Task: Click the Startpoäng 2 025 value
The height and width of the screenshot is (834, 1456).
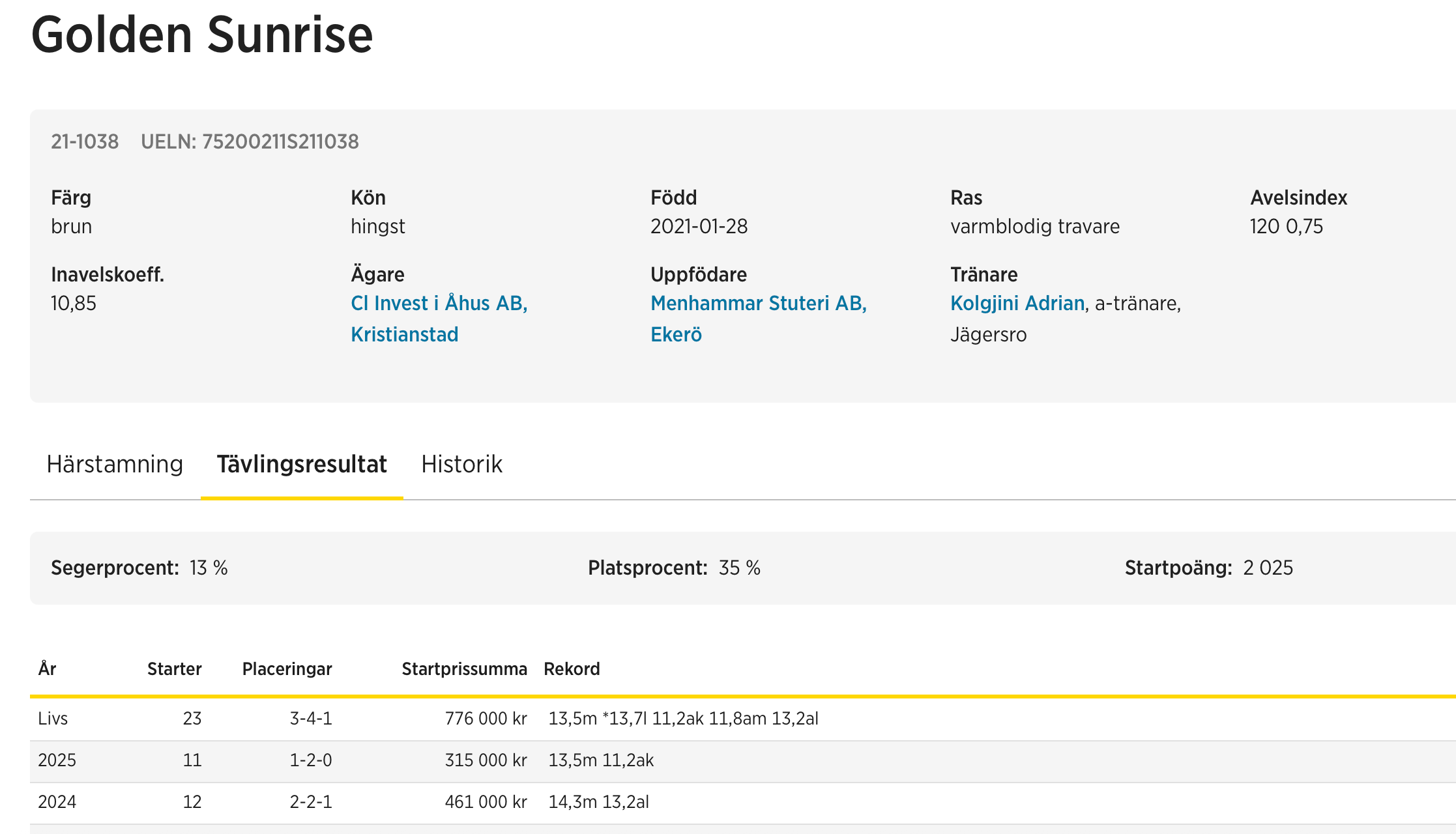Action: coord(1268,568)
